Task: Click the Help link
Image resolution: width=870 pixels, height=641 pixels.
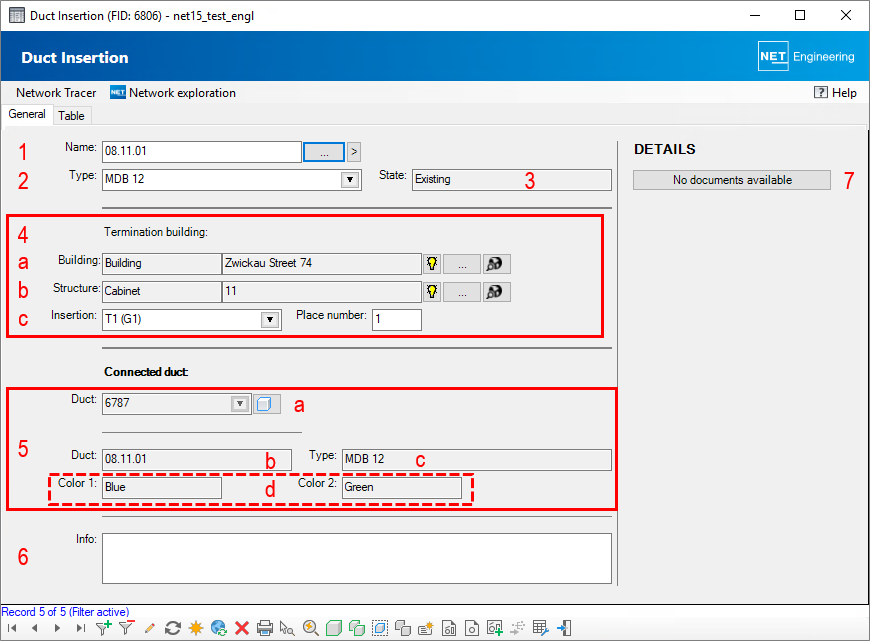Action: 836,93
